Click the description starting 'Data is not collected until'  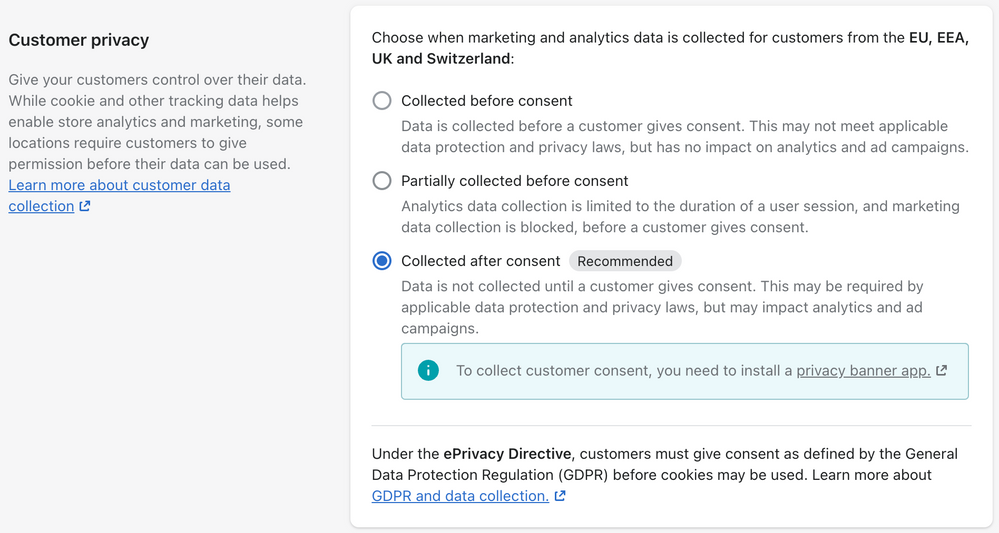click(x=661, y=307)
